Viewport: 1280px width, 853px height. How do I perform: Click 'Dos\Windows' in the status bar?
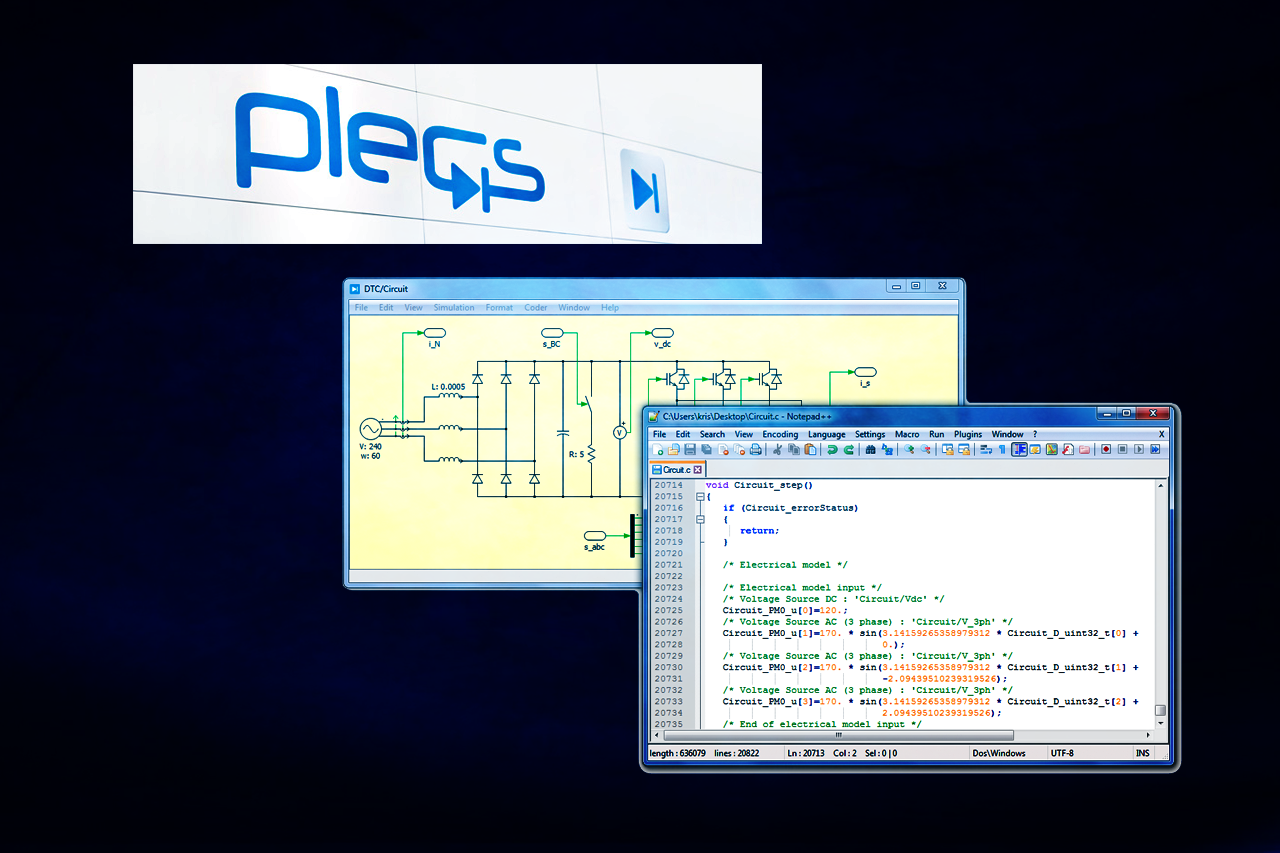coord(998,753)
